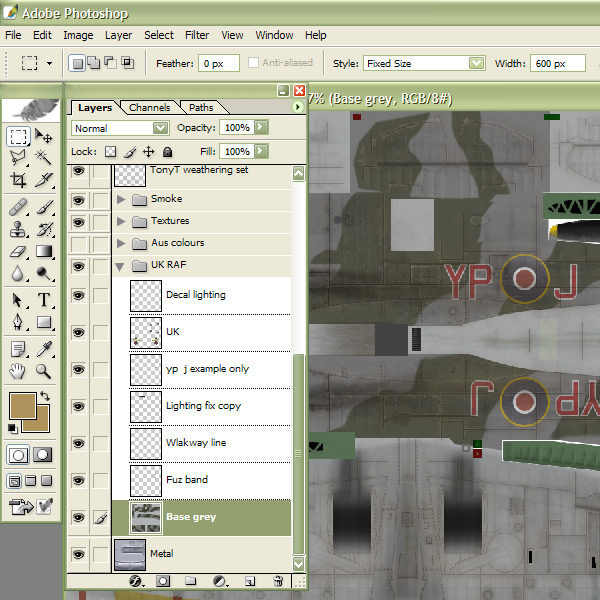Image resolution: width=600 pixels, height=600 pixels.
Task: Hide the Fuz band layer
Action: (78, 480)
